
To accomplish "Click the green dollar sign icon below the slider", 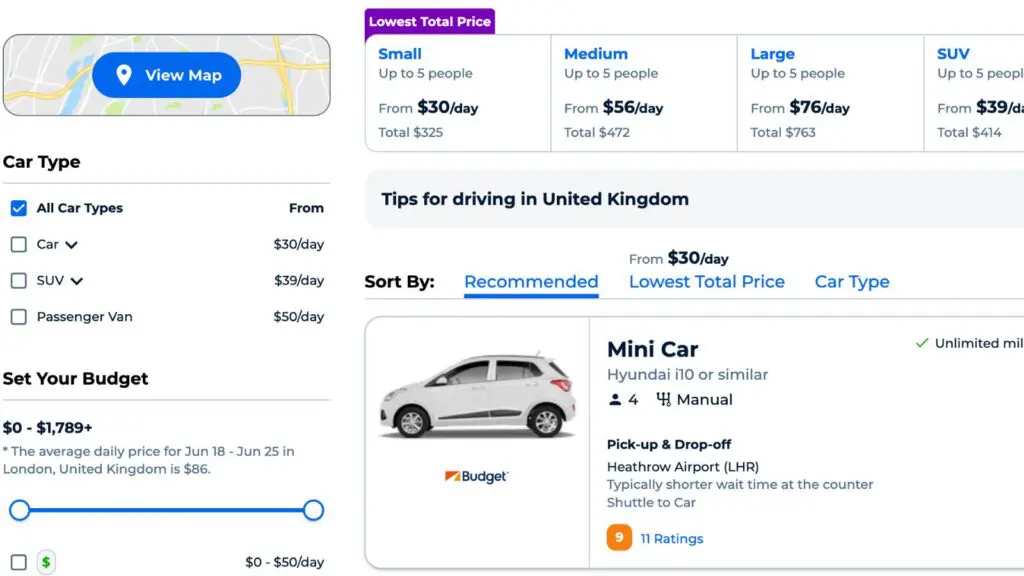I will (x=44, y=561).
